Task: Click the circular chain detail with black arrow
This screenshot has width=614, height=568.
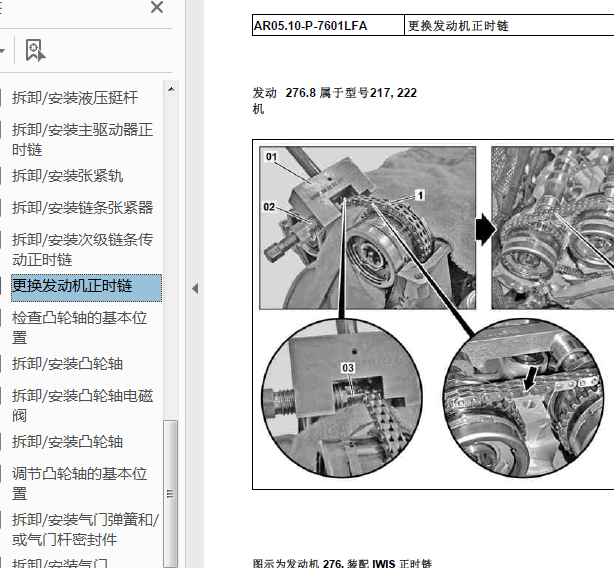Action: 524,398
